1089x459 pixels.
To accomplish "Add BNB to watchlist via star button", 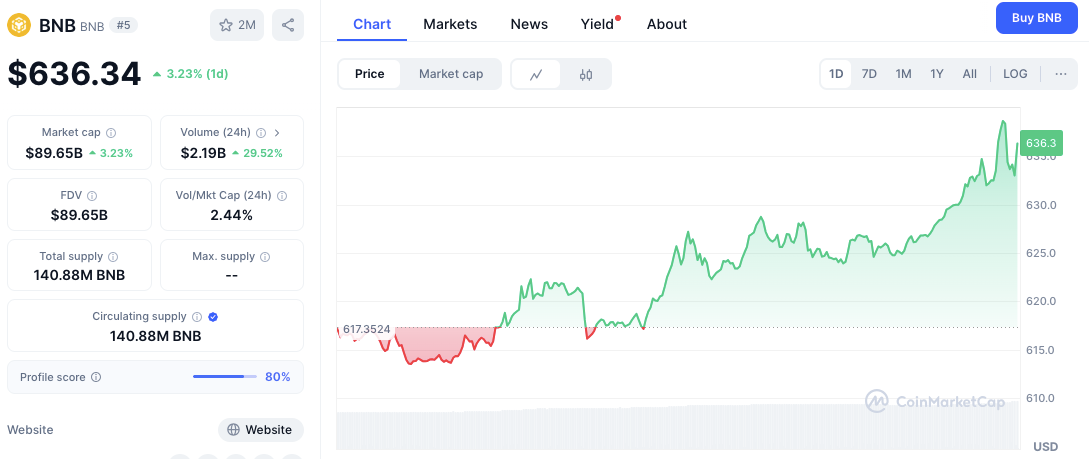I will point(237,25).
